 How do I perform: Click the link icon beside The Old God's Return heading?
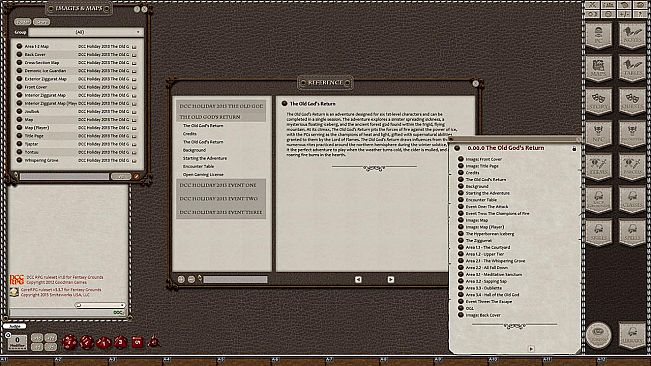pyautogui.click(x=284, y=103)
